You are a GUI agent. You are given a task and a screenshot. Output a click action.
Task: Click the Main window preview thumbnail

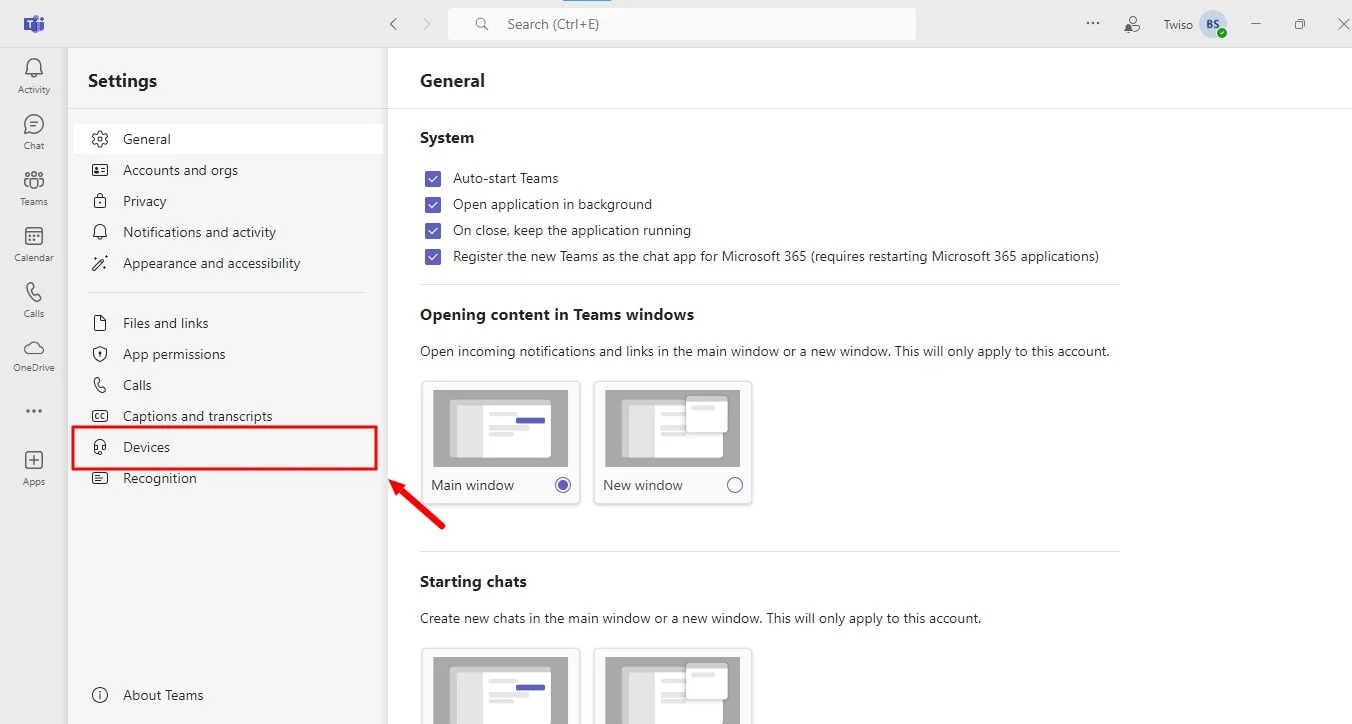[501, 428]
